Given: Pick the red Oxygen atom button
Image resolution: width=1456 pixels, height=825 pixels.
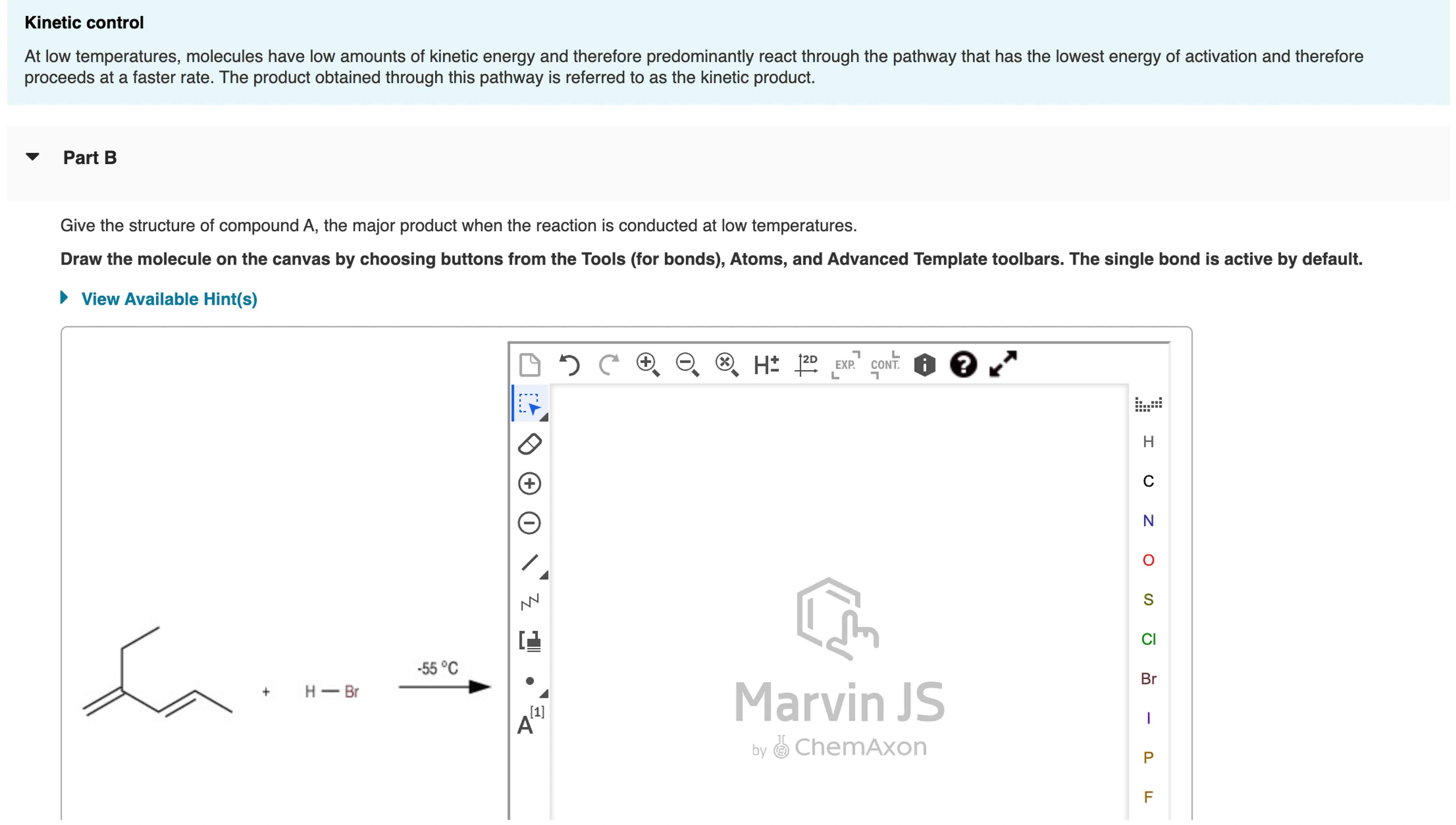Looking at the screenshot, I should [1148, 560].
